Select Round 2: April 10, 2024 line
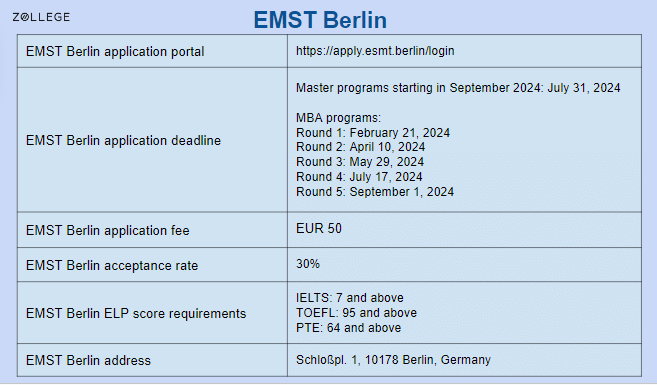 360,147
